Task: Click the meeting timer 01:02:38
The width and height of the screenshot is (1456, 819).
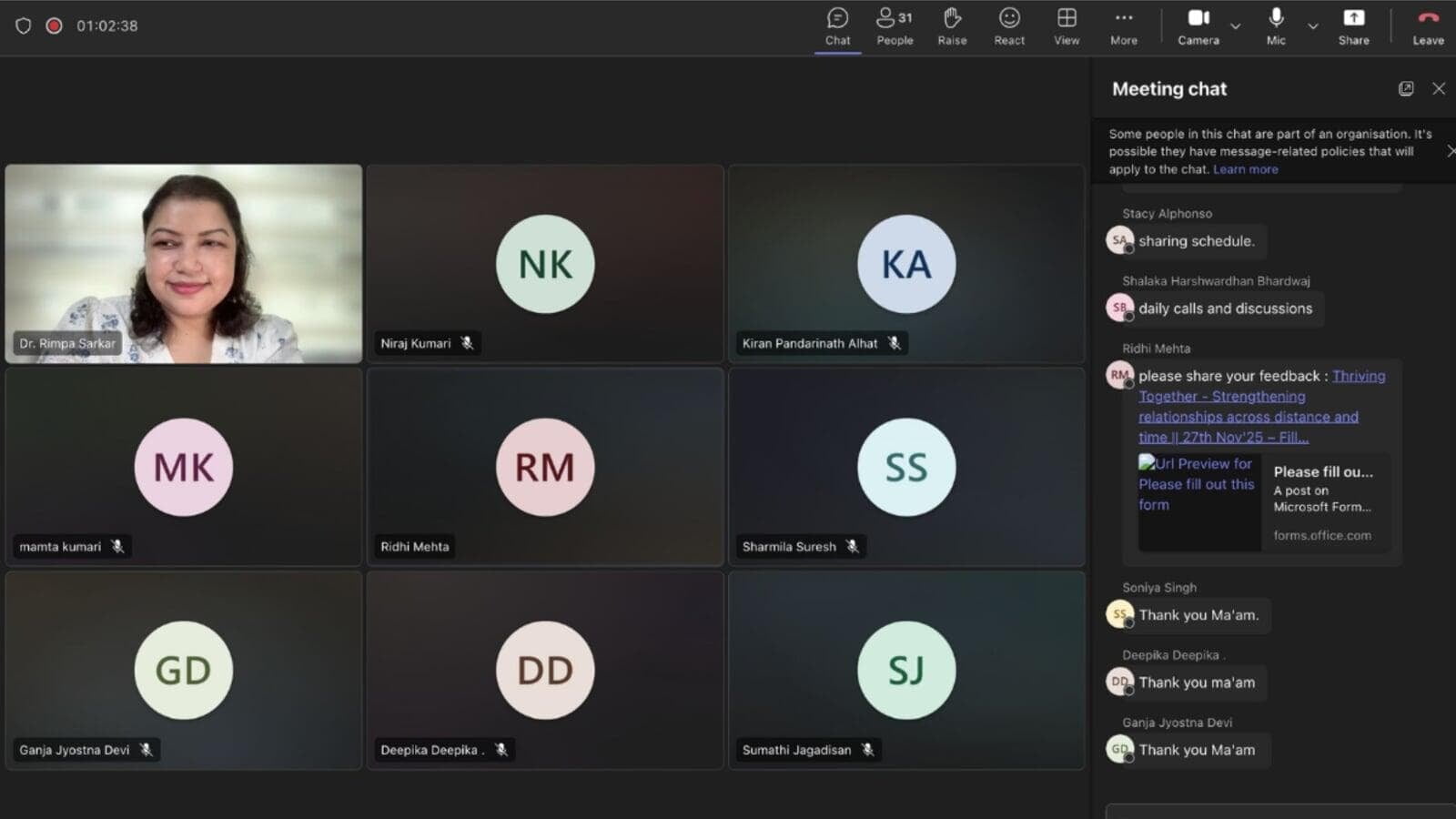Action: pyautogui.click(x=107, y=25)
